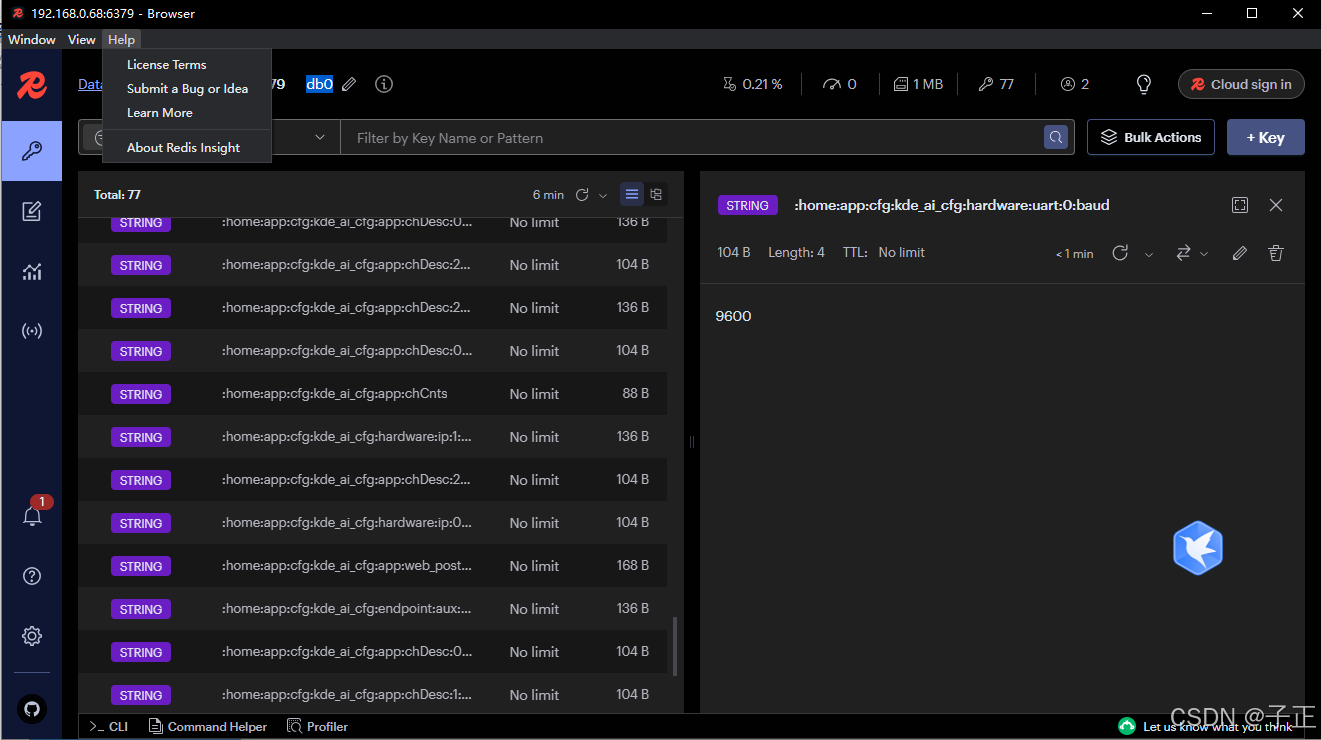Viewport: 1321px width, 740px height.
Task: Click the 88 B size cell
Action: [x=636, y=394]
